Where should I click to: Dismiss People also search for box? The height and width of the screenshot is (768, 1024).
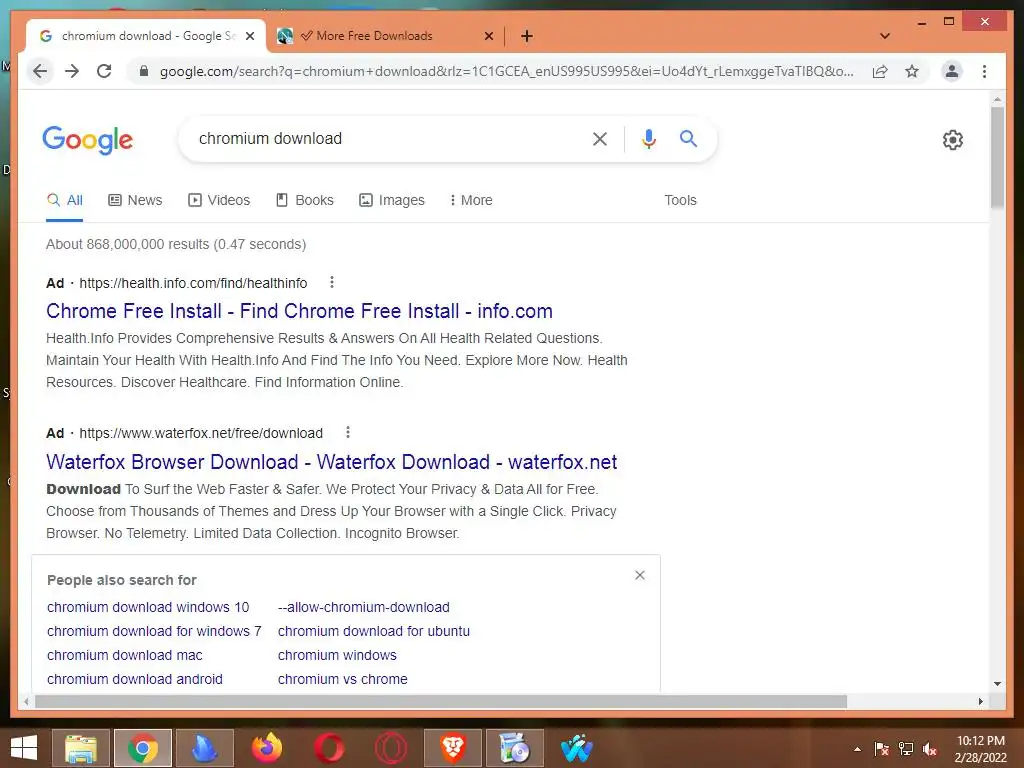639,575
